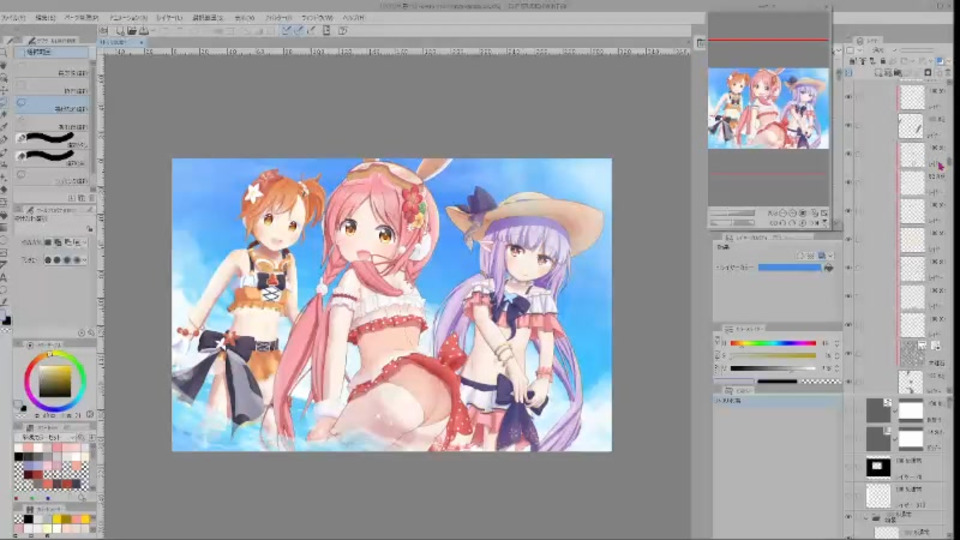
Task: Open the ファイル menu
Action: pos(12,18)
